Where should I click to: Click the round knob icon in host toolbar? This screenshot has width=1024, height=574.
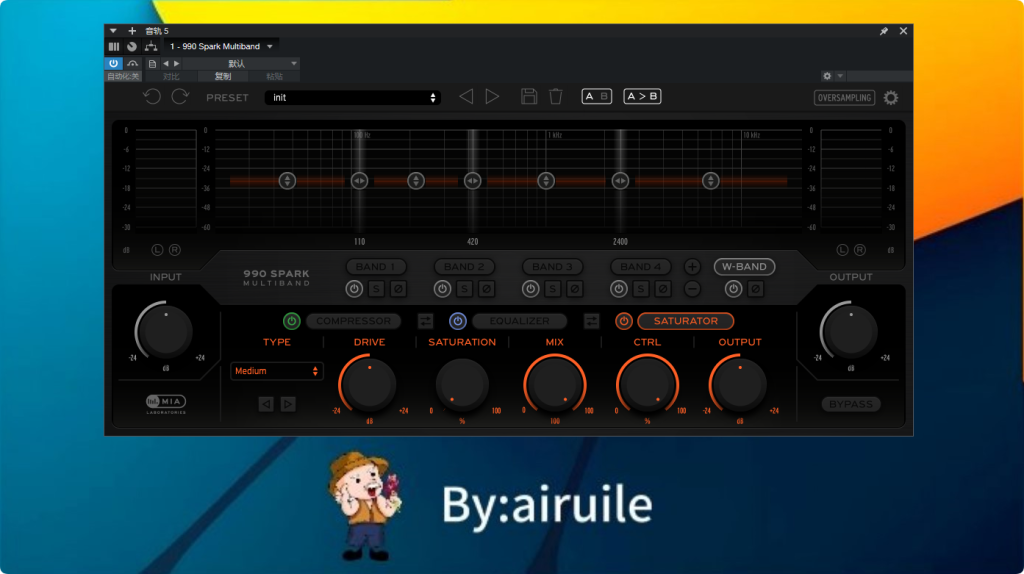click(132, 46)
